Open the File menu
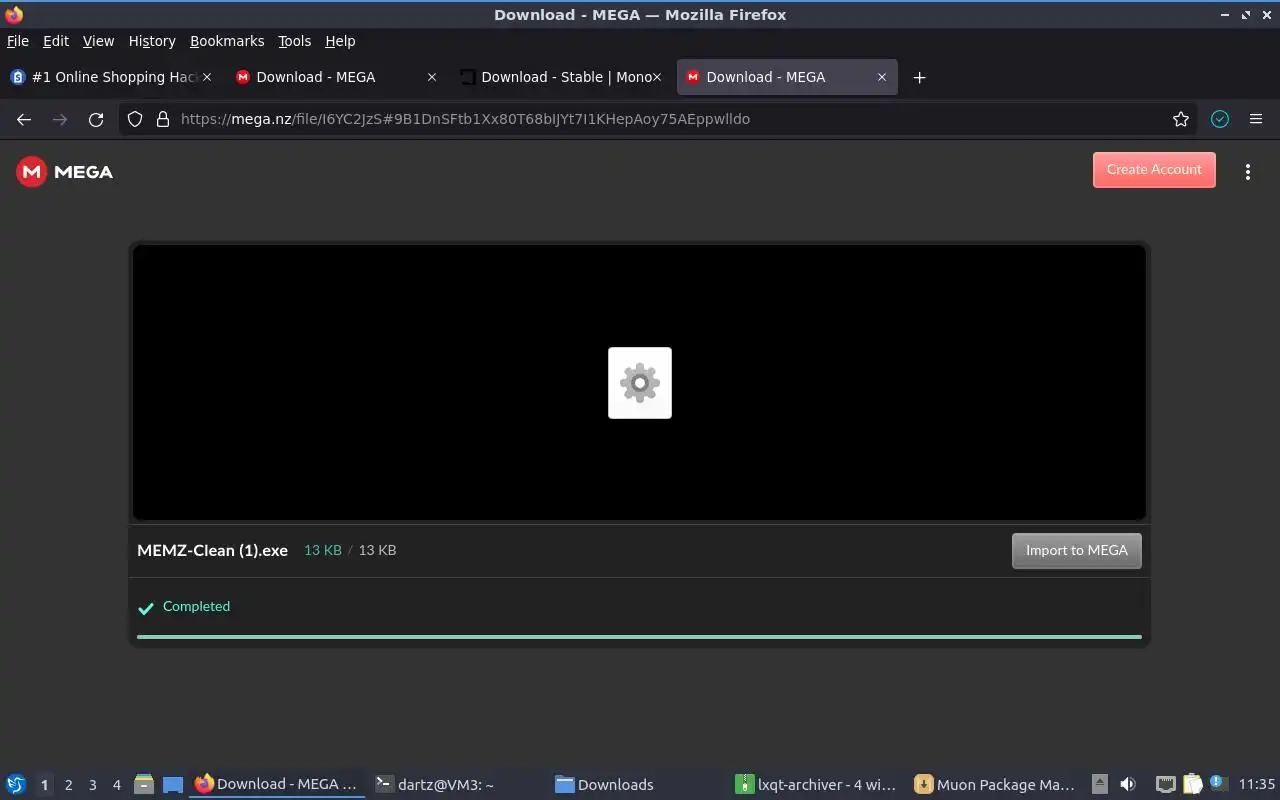This screenshot has height=800, width=1280. [17, 41]
